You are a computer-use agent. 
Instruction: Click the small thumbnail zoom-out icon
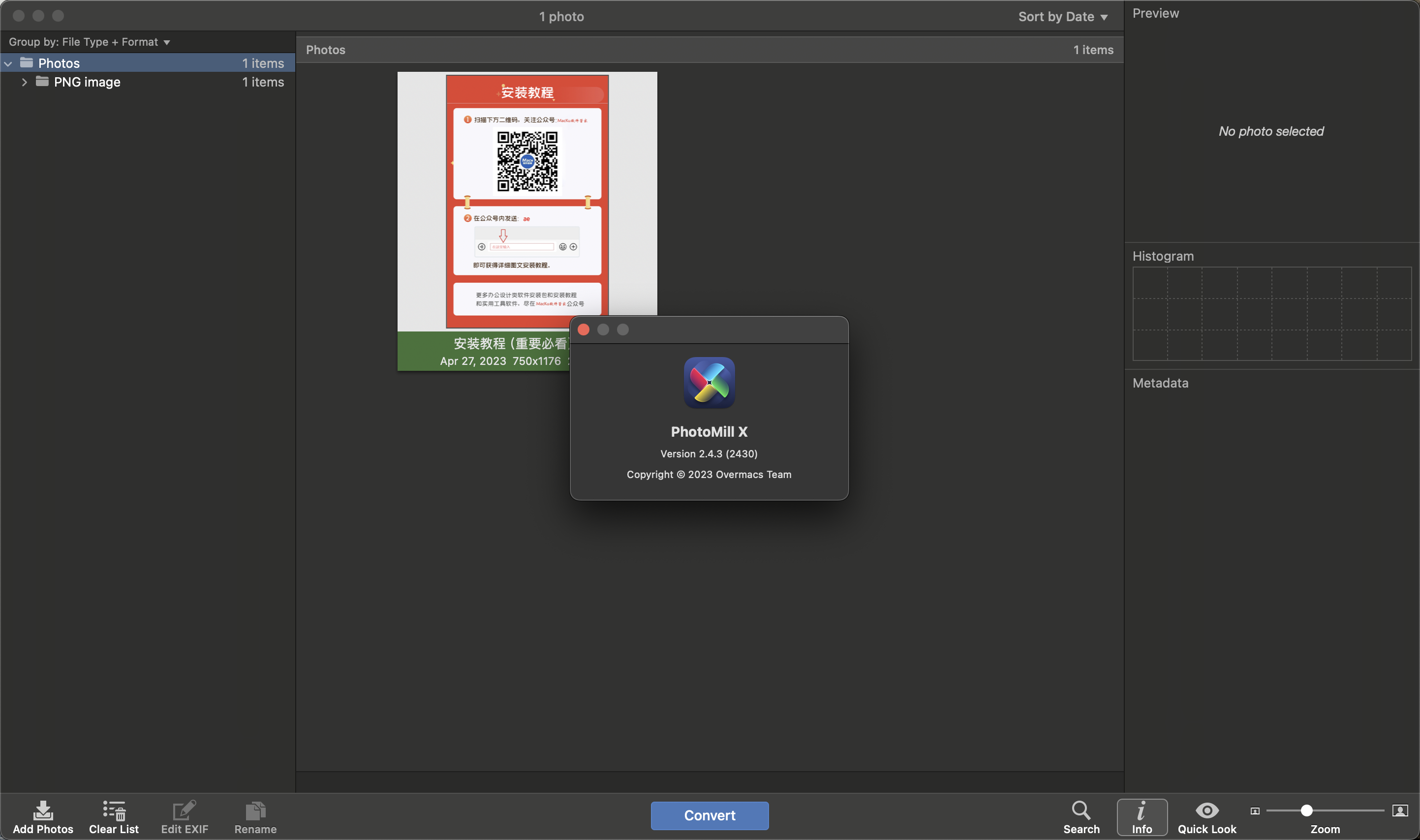[1255, 811]
